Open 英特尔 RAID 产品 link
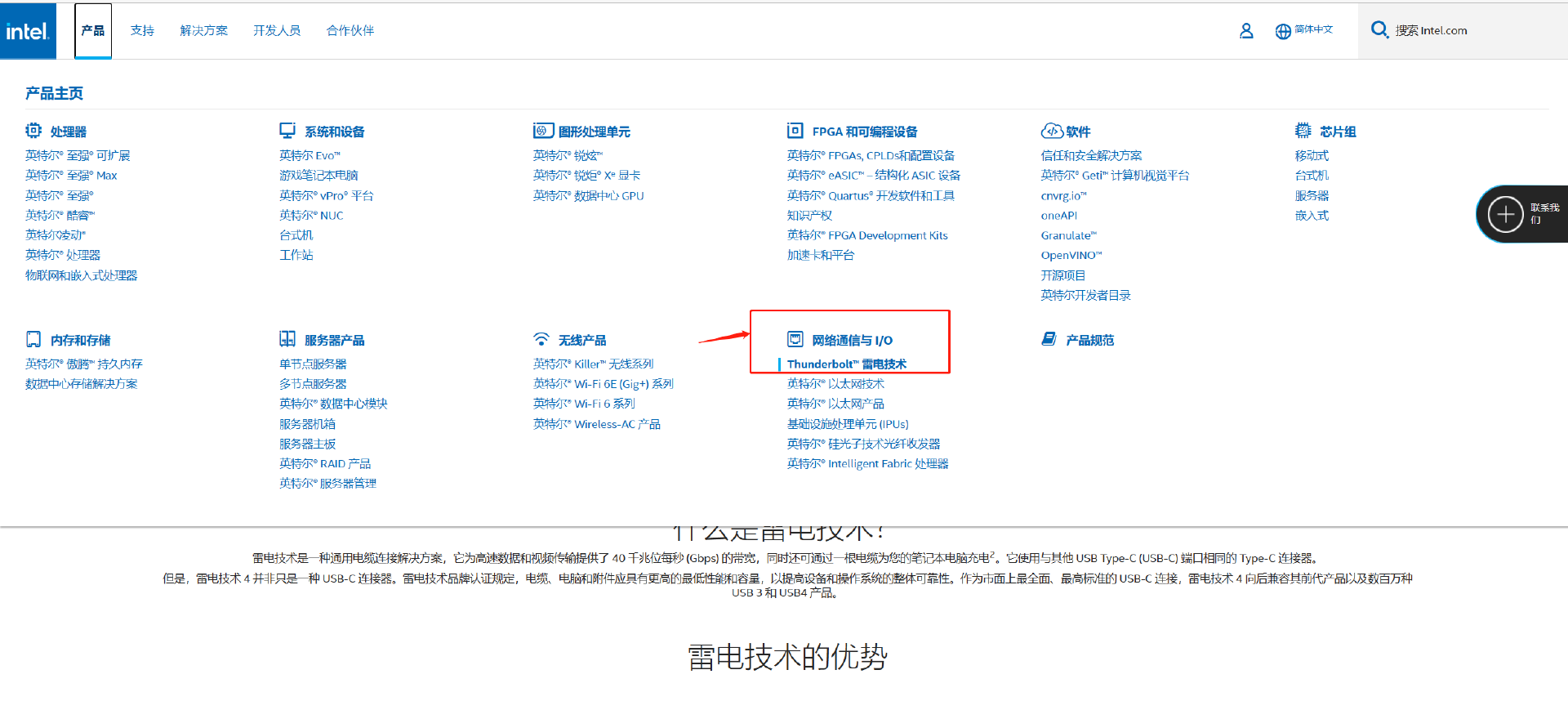 click(x=325, y=463)
